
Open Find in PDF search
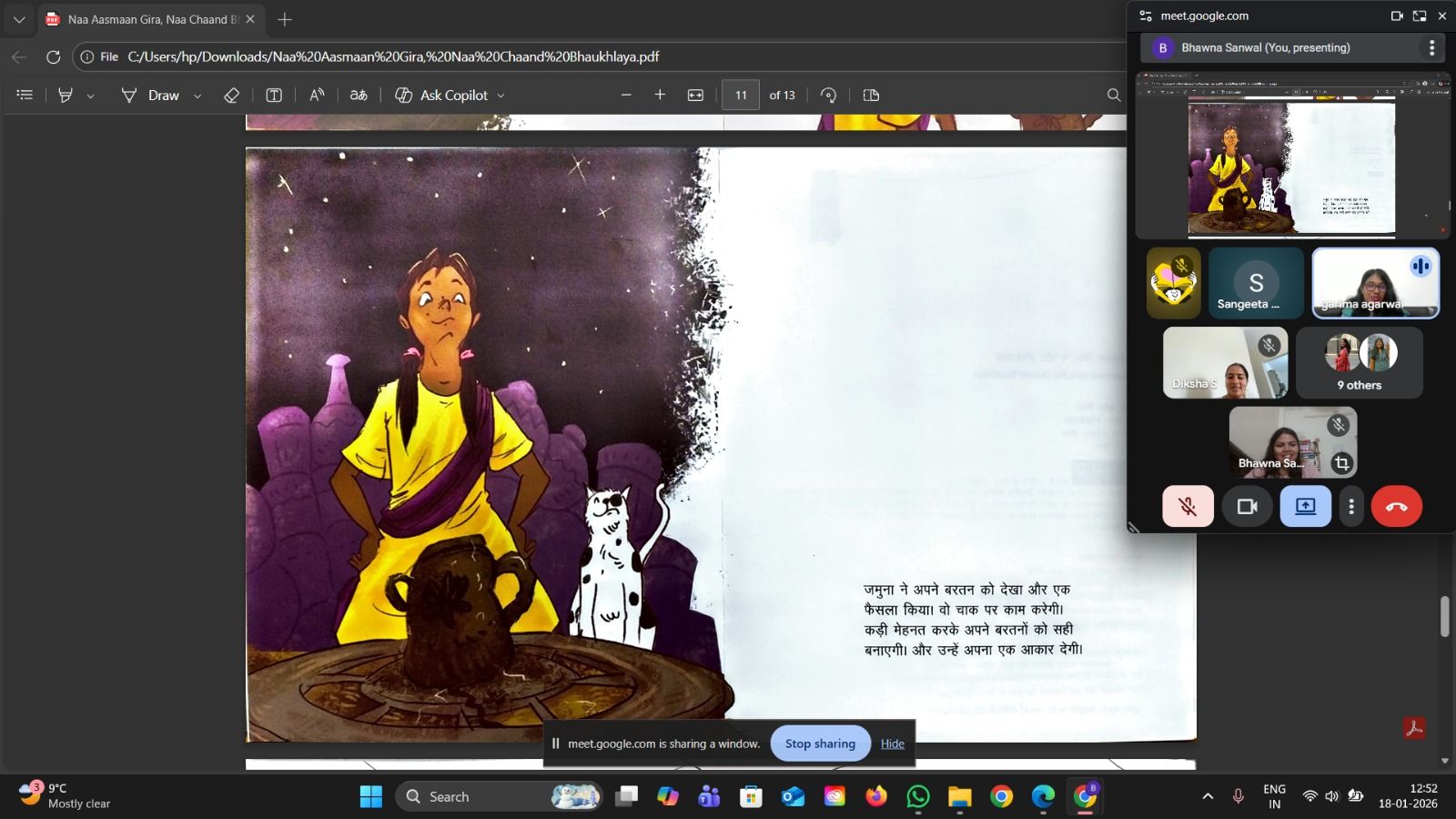(x=1113, y=95)
